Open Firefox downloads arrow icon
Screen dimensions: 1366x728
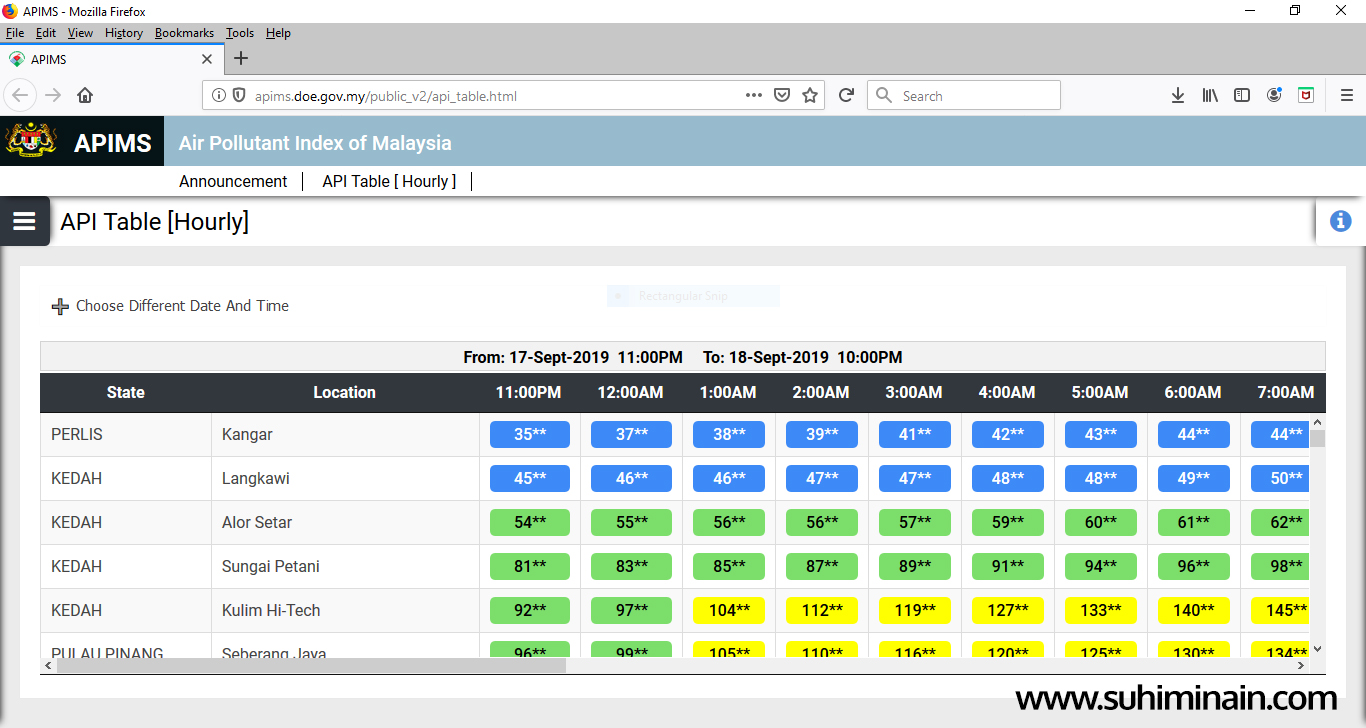coord(1178,96)
